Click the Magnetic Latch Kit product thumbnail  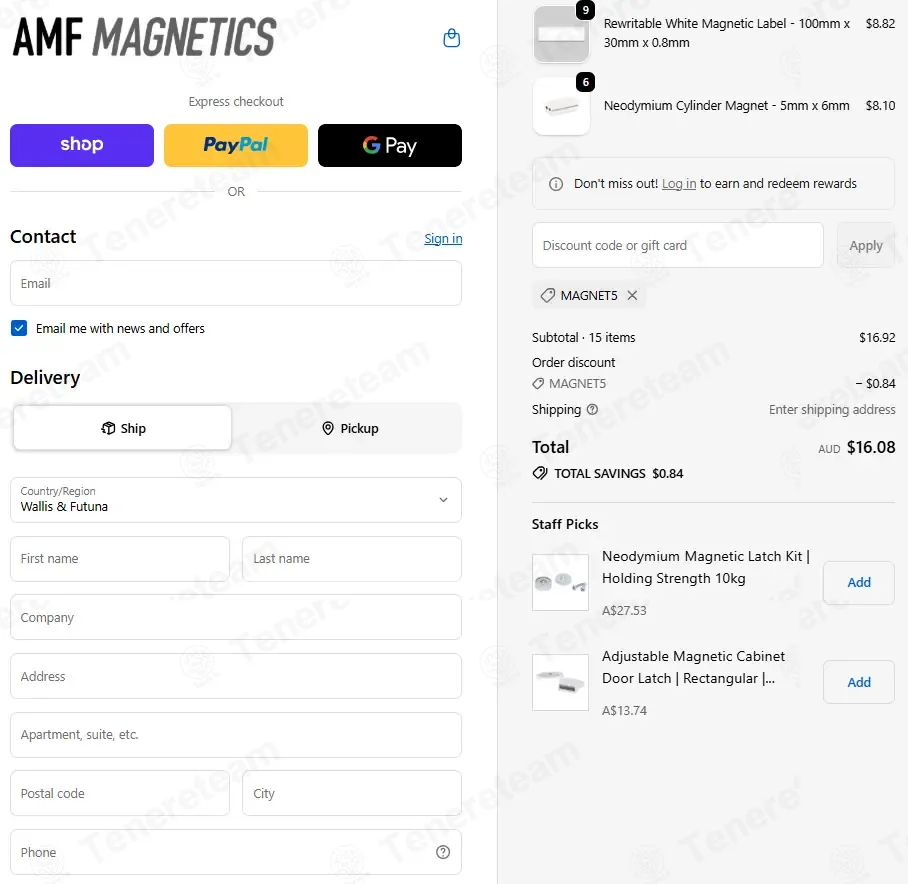(x=560, y=582)
